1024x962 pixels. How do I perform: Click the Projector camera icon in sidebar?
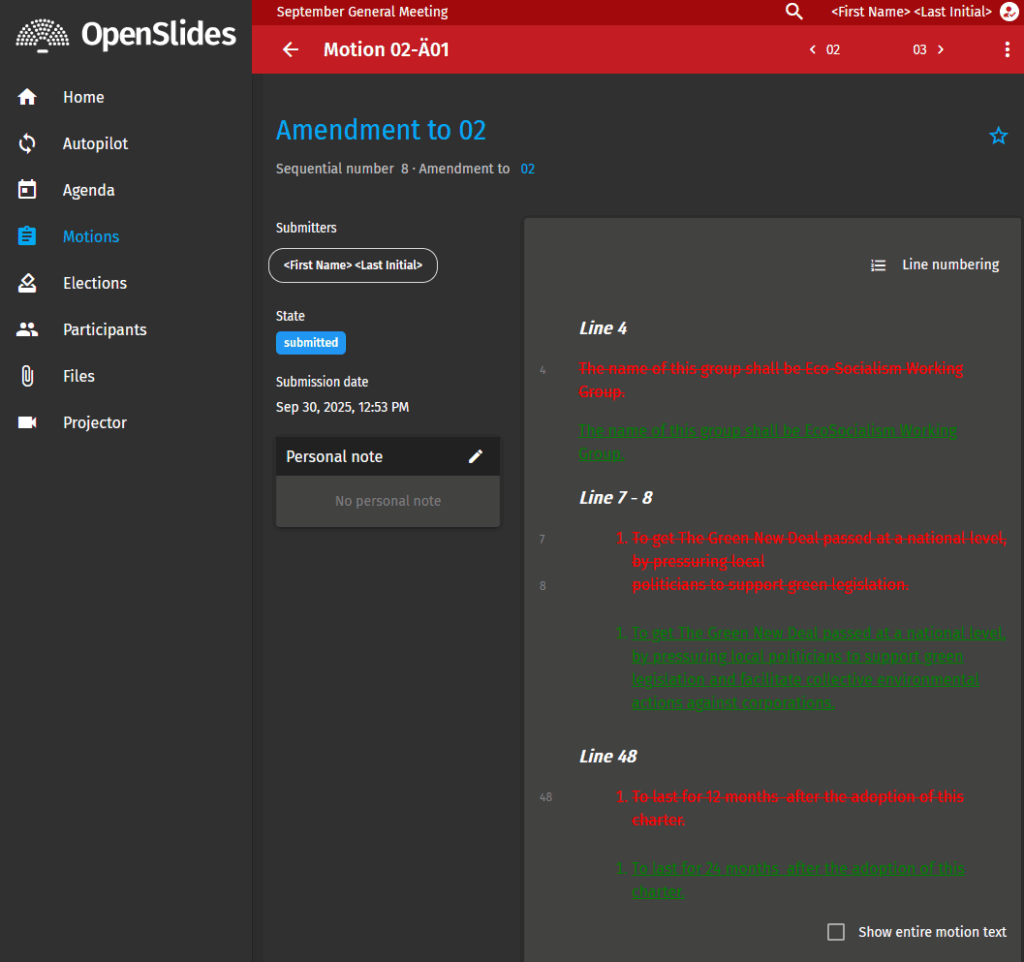coord(28,423)
